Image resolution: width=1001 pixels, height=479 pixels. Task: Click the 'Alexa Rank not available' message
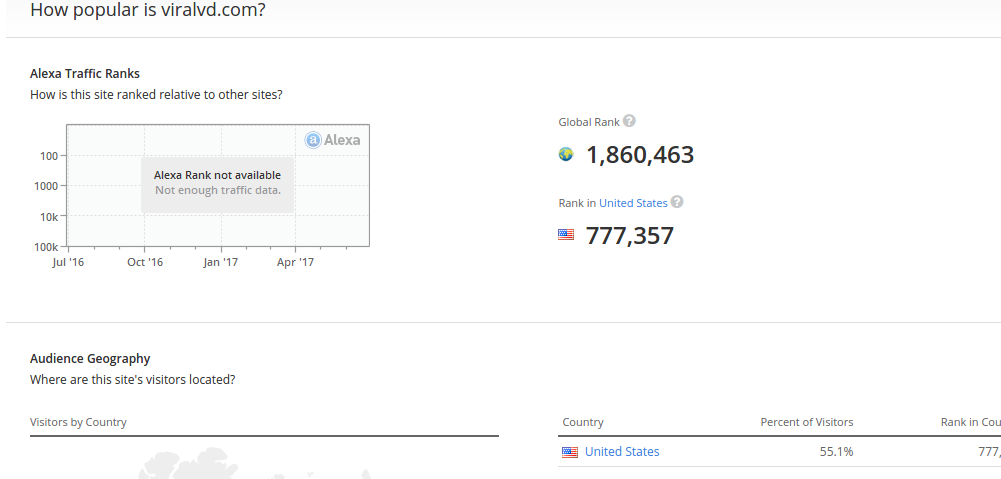pyautogui.click(x=217, y=175)
